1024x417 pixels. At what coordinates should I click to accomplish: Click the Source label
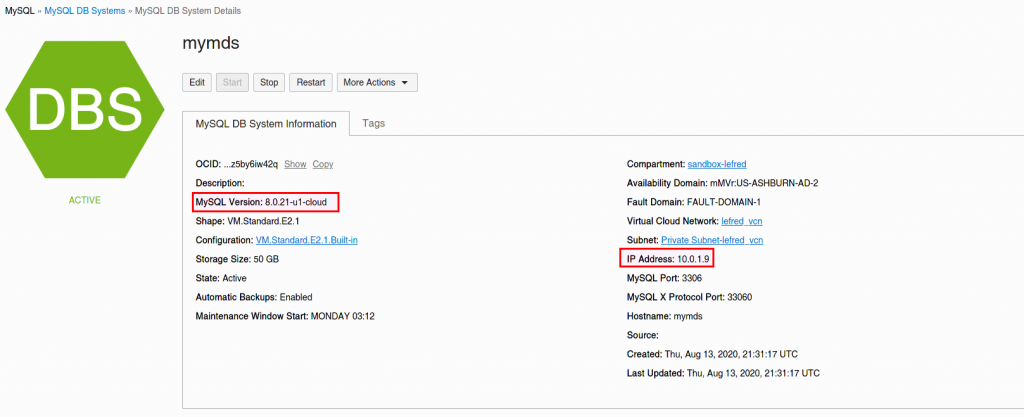pyautogui.click(x=643, y=335)
